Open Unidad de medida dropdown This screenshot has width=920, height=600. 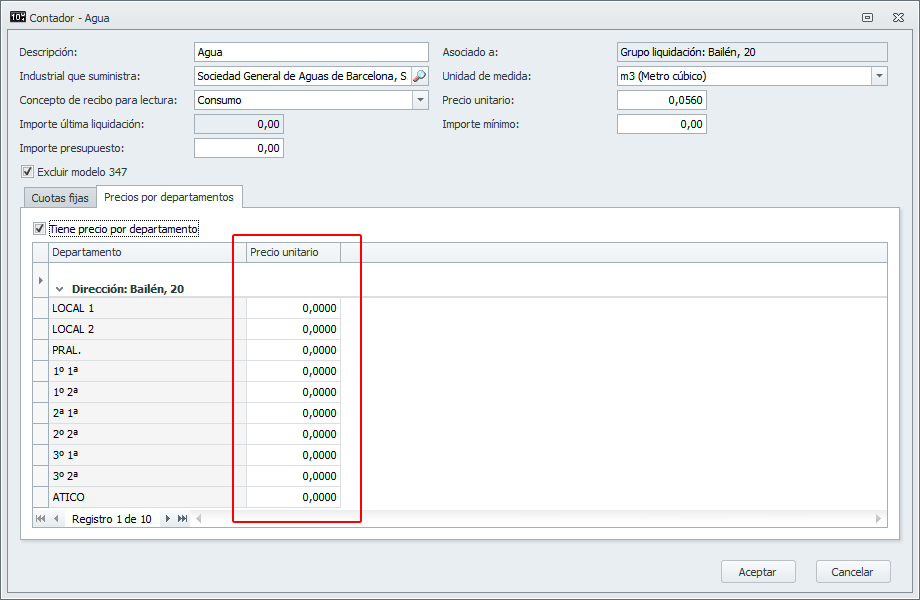click(x=879, y=76)
